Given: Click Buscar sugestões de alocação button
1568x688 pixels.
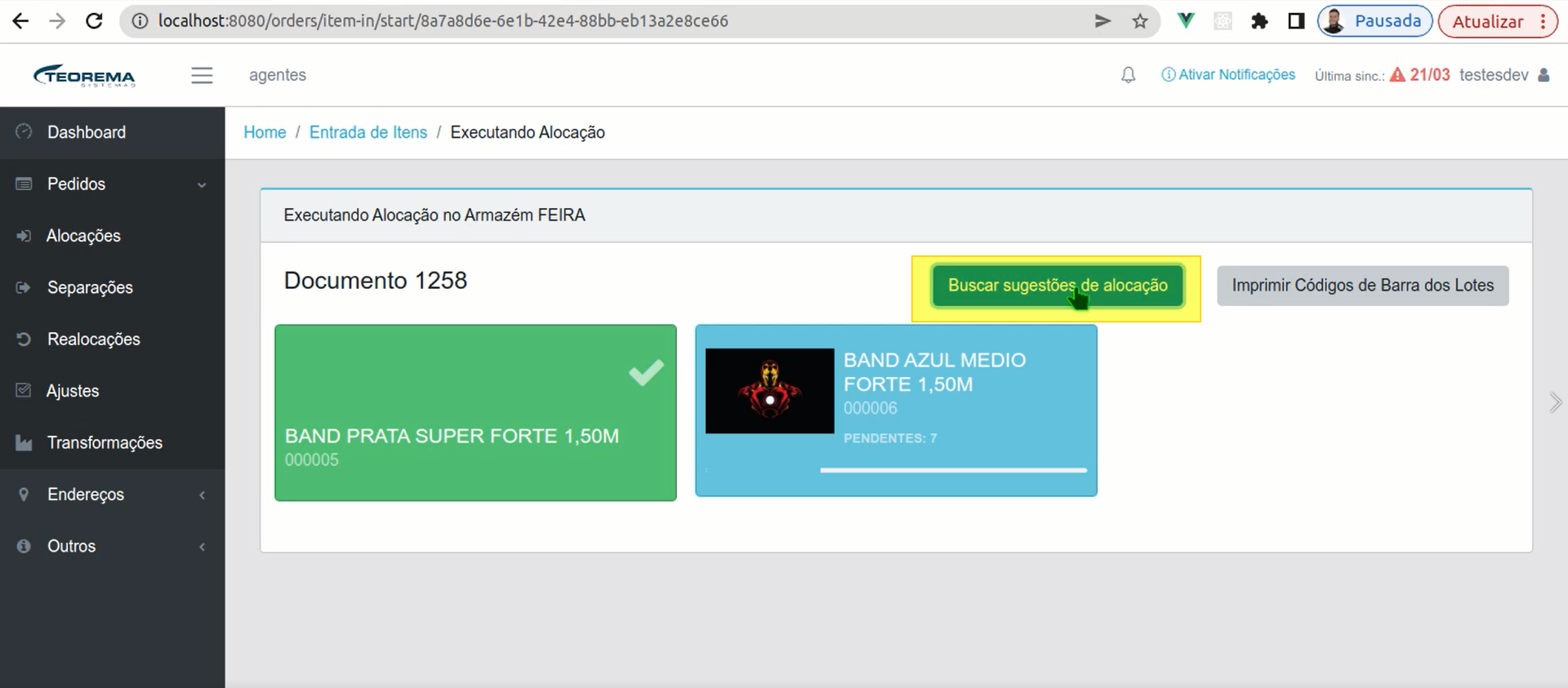Looking at the screenshot, I should [1058, 286].
